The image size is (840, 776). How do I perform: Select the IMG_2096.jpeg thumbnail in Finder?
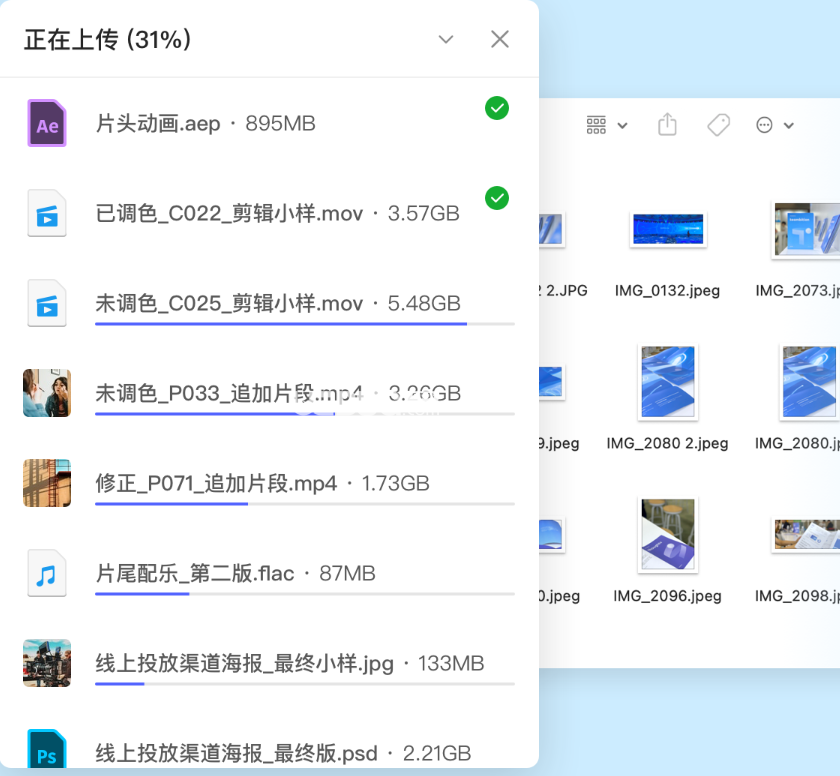668,534
